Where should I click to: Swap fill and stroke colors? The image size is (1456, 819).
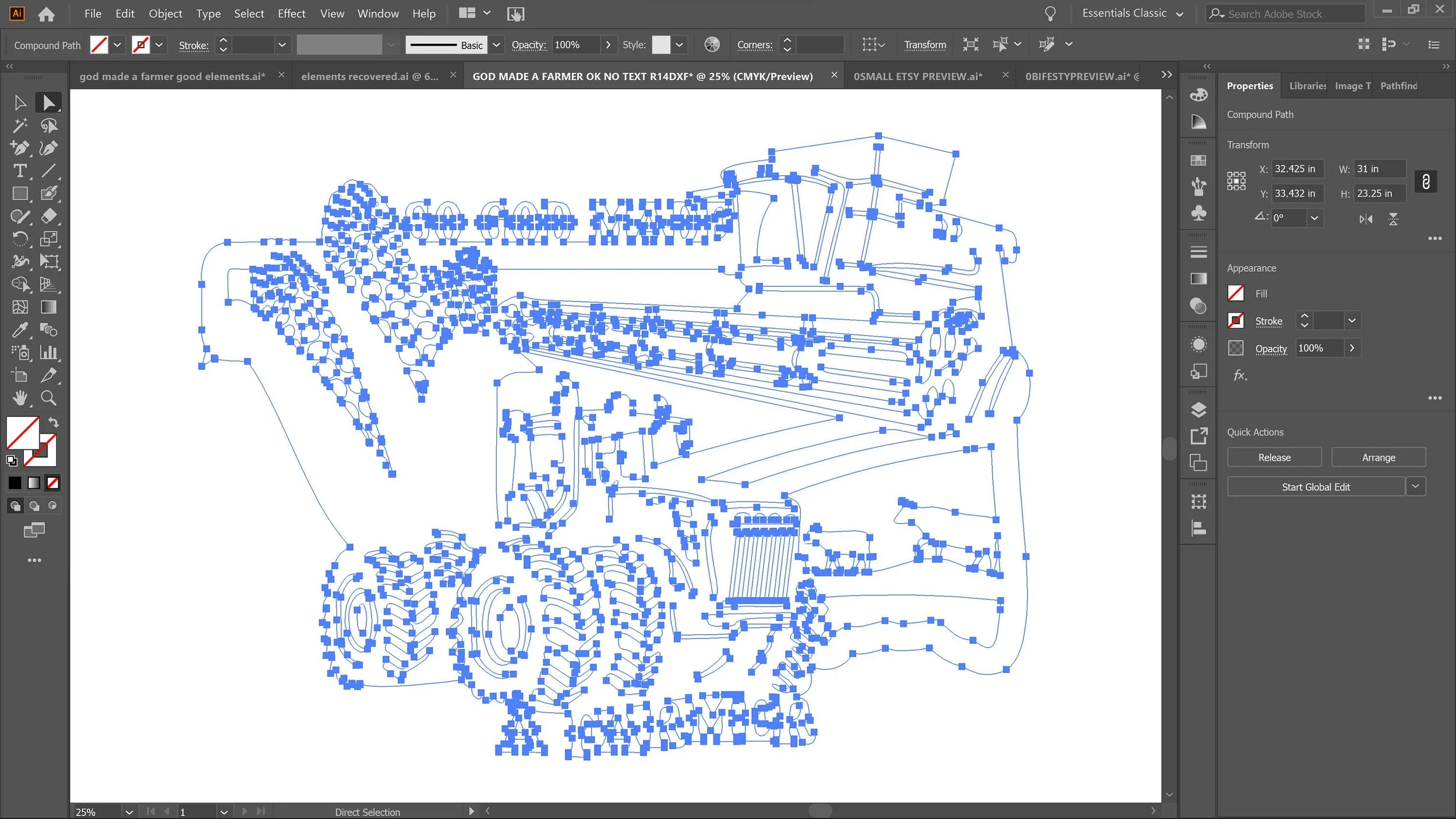click(54, 422)
